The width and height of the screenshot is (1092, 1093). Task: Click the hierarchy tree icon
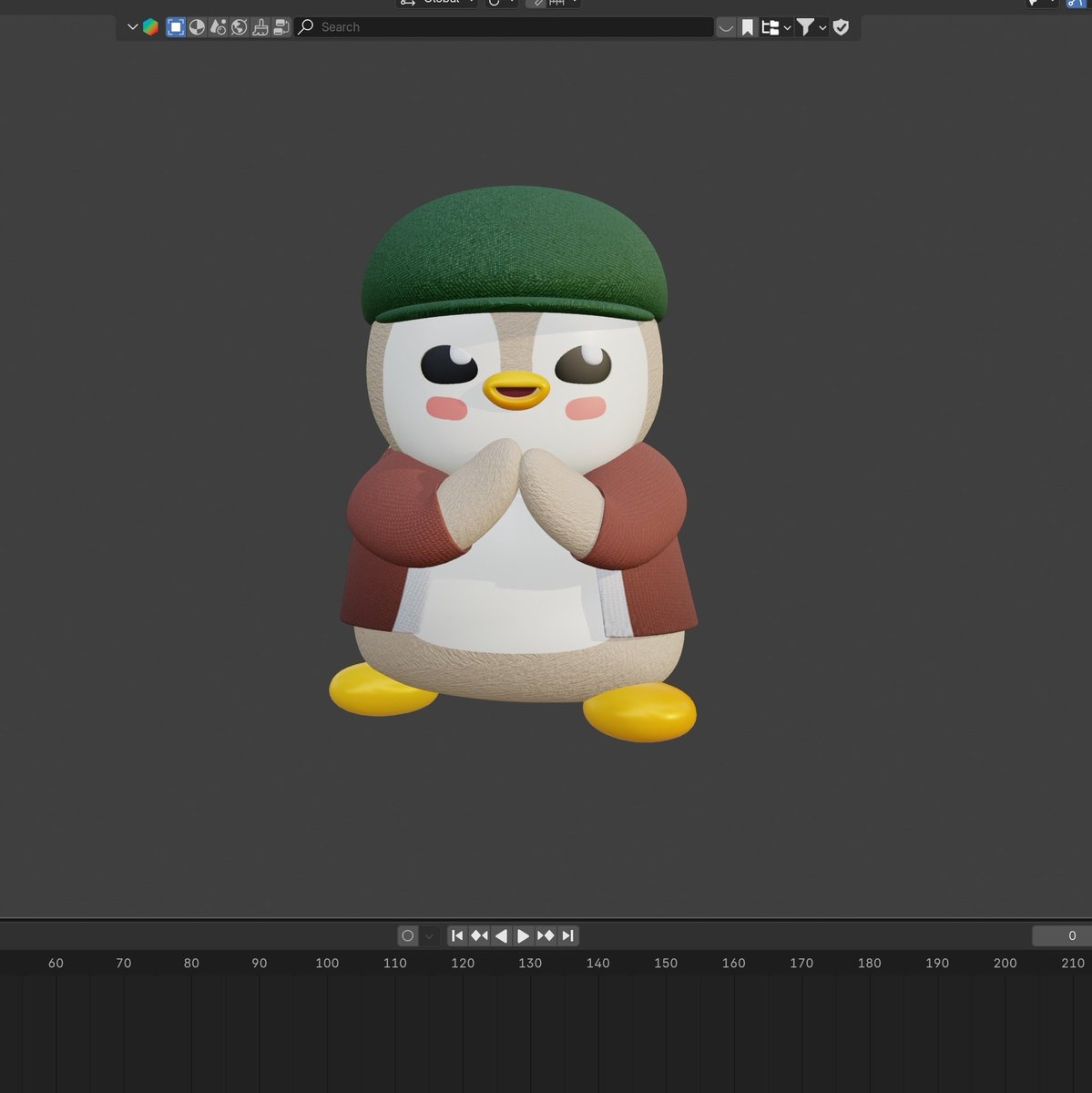[771, 27]
